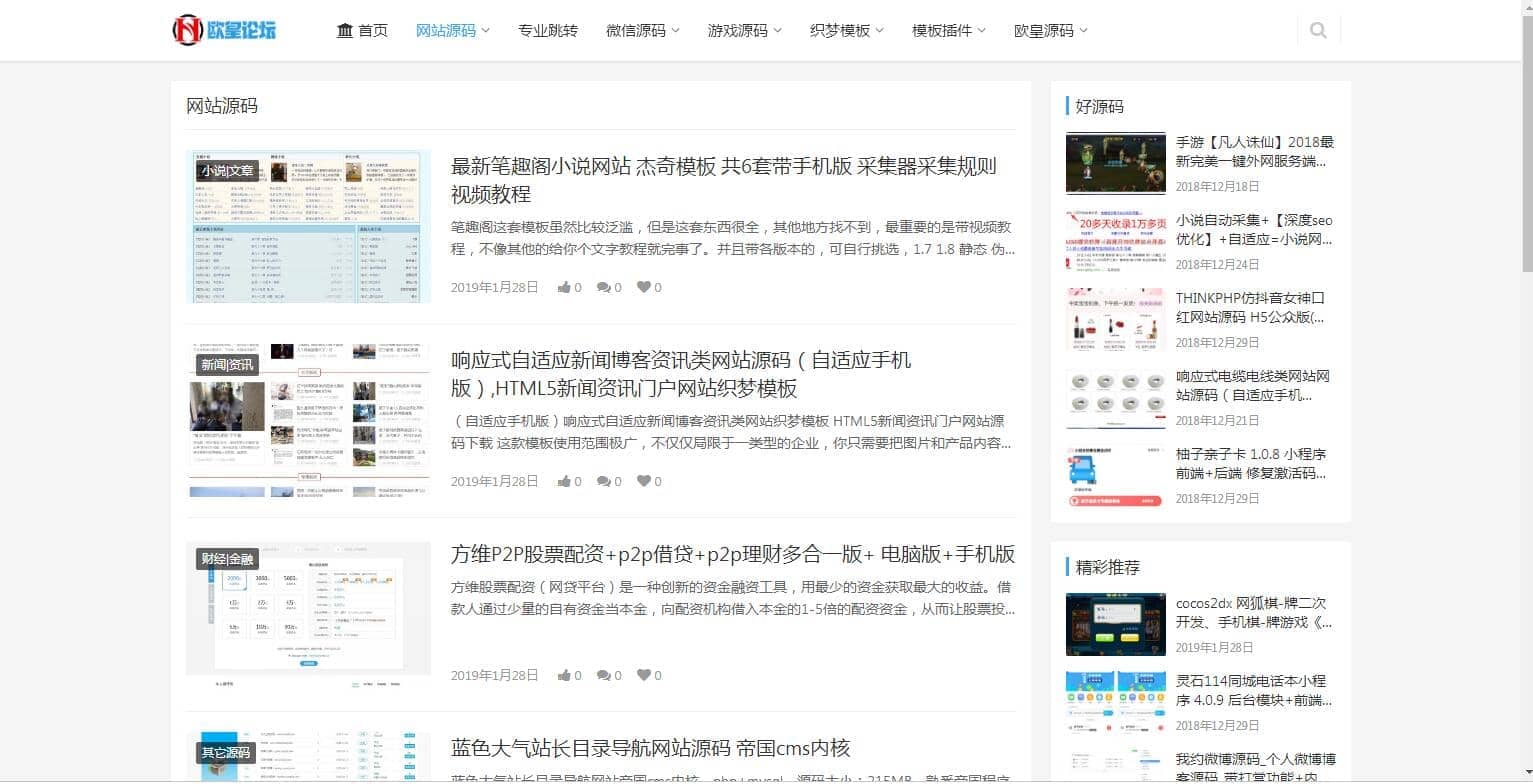This screenshot has width=1533, height=784.
Task: Click the search magnifier icon in header
Action: click(x=1317, y=31)
